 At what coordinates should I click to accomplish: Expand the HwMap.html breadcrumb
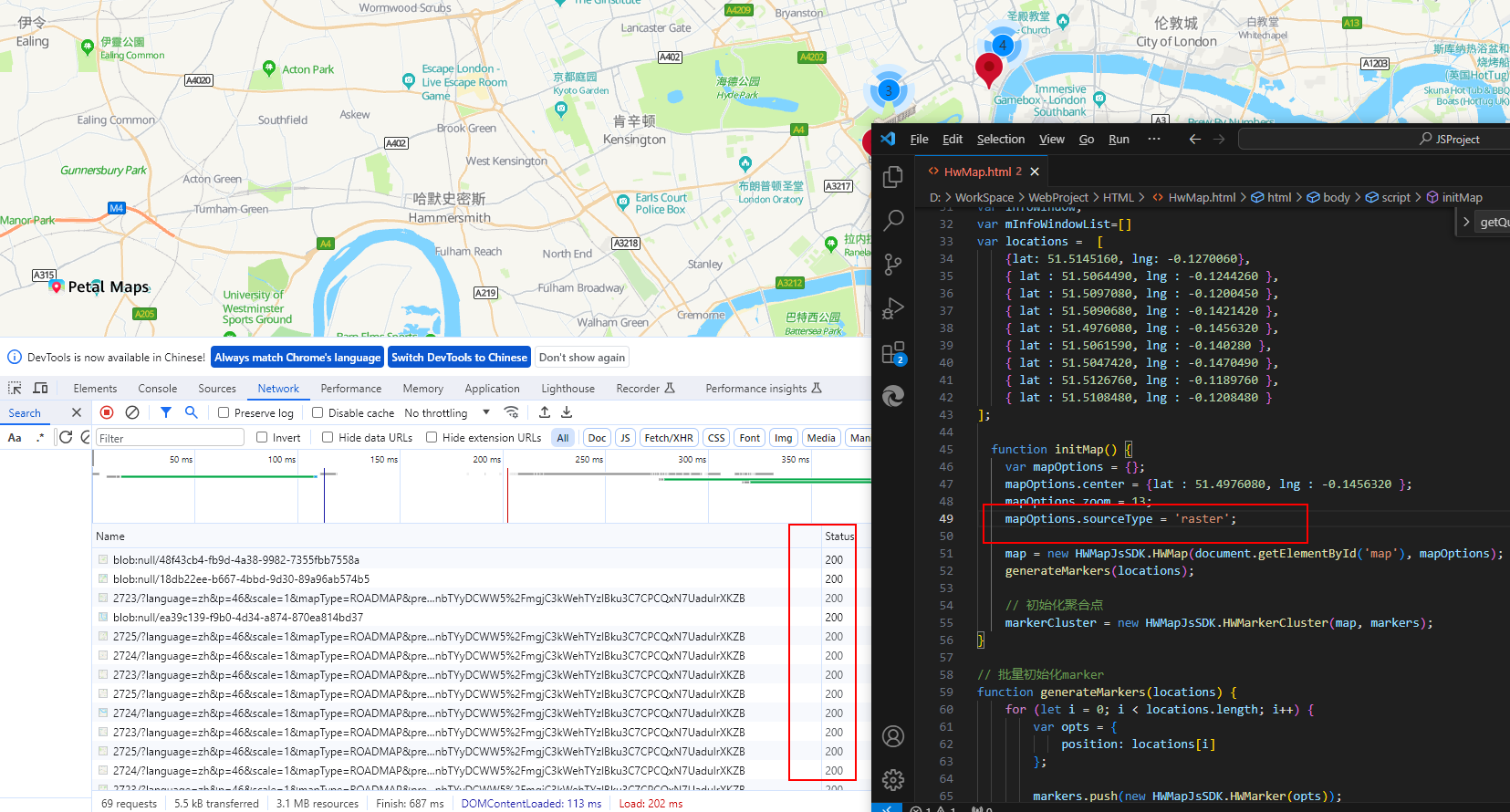click(1194, 197)
